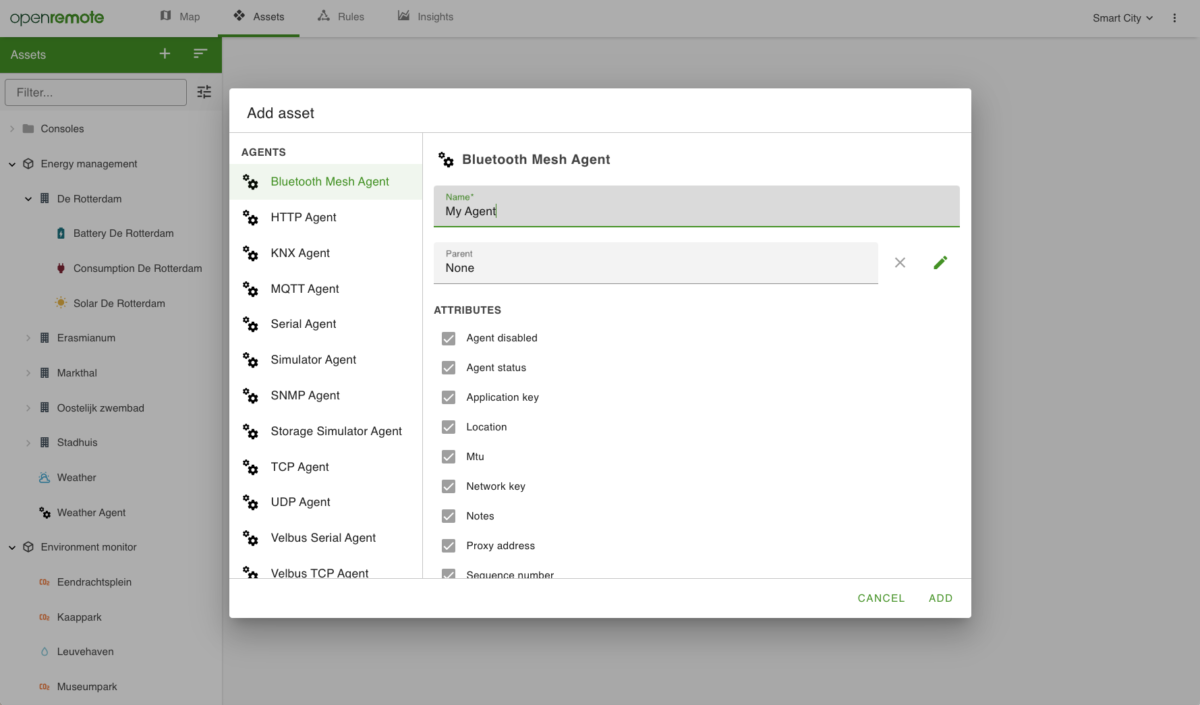Expand the Consoles tree node
The width and height of the screenshot is (1200, 705).
click(x=12, y=129)
